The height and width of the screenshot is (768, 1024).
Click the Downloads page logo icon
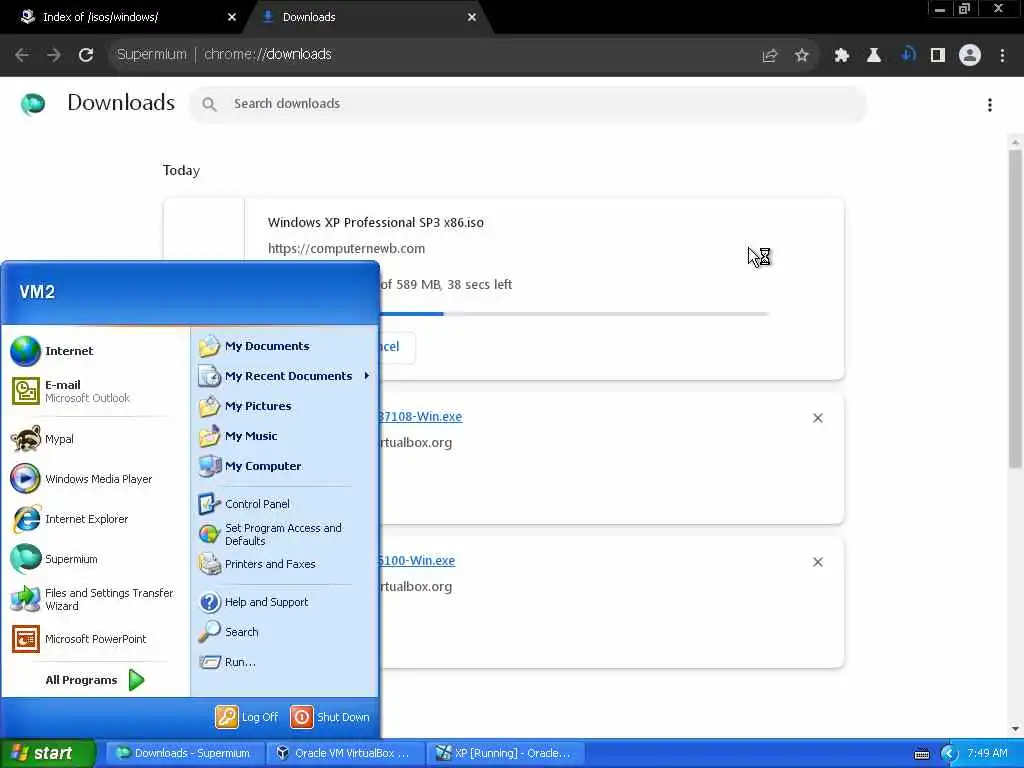tap(33, 104)
